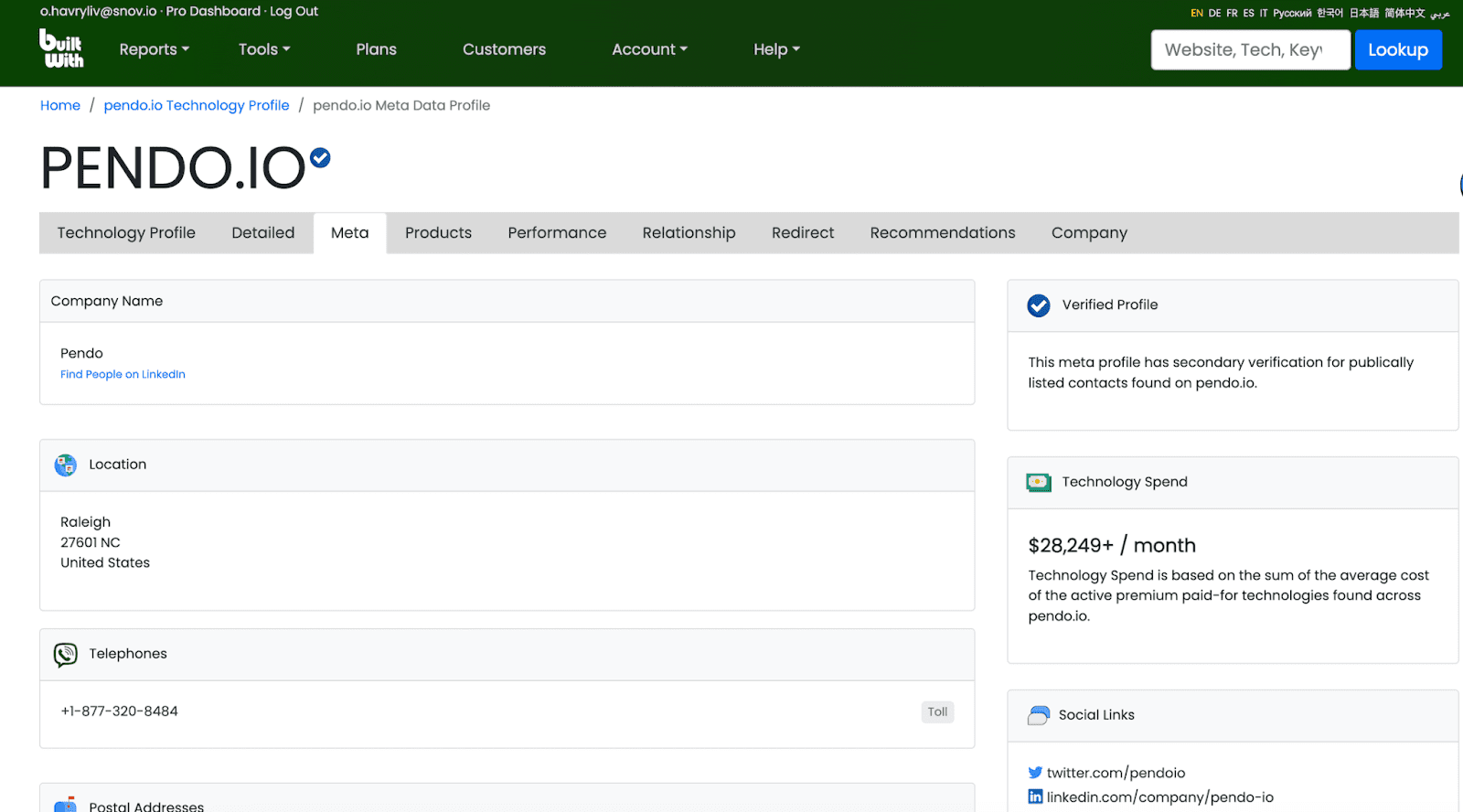Open the Help dropdown menu

(x=776, y=49)
